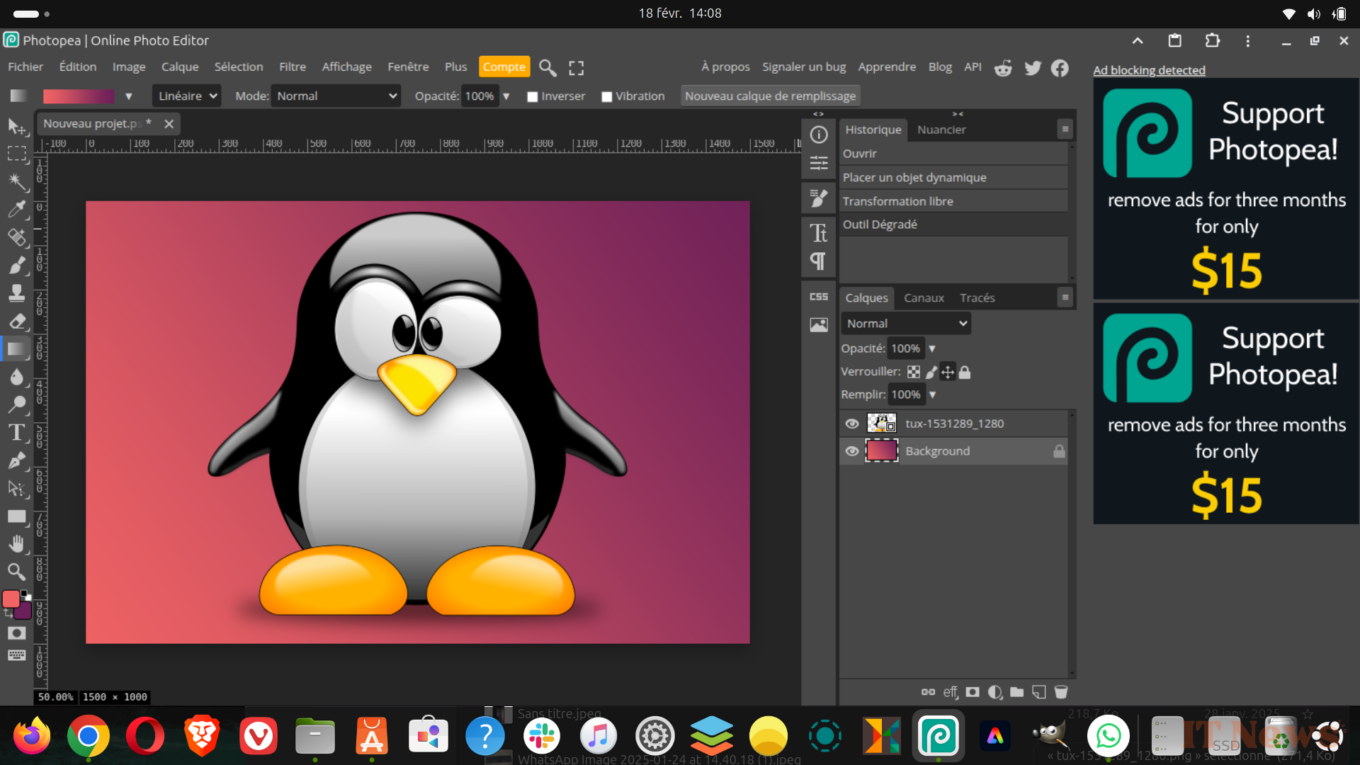Screen dimensions: 1360x765
Task: Select the Eyedropper tool
Action: [17, 209]
